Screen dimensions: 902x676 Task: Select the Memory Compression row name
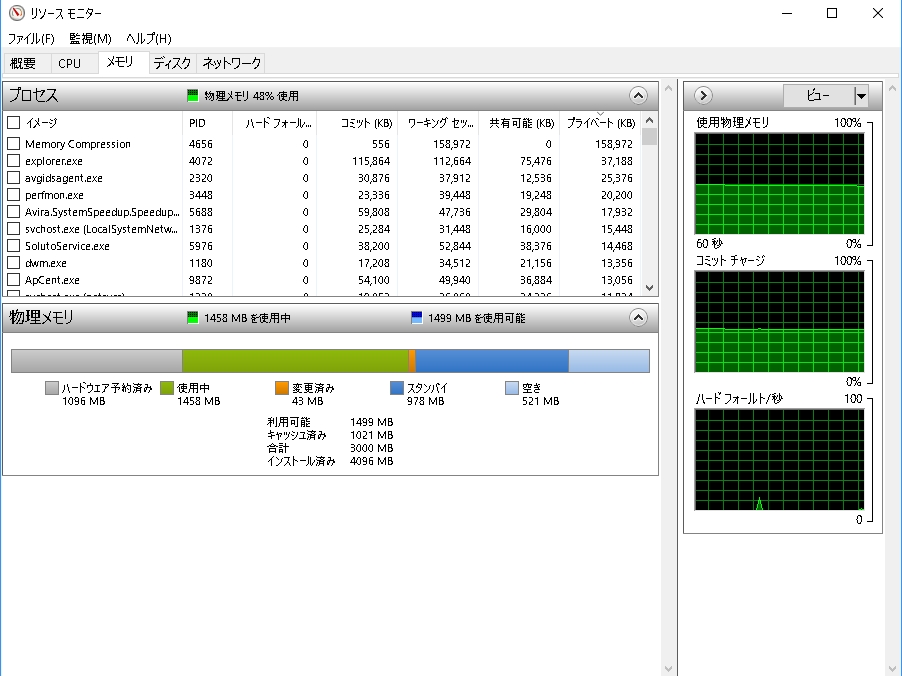(78, 144)
